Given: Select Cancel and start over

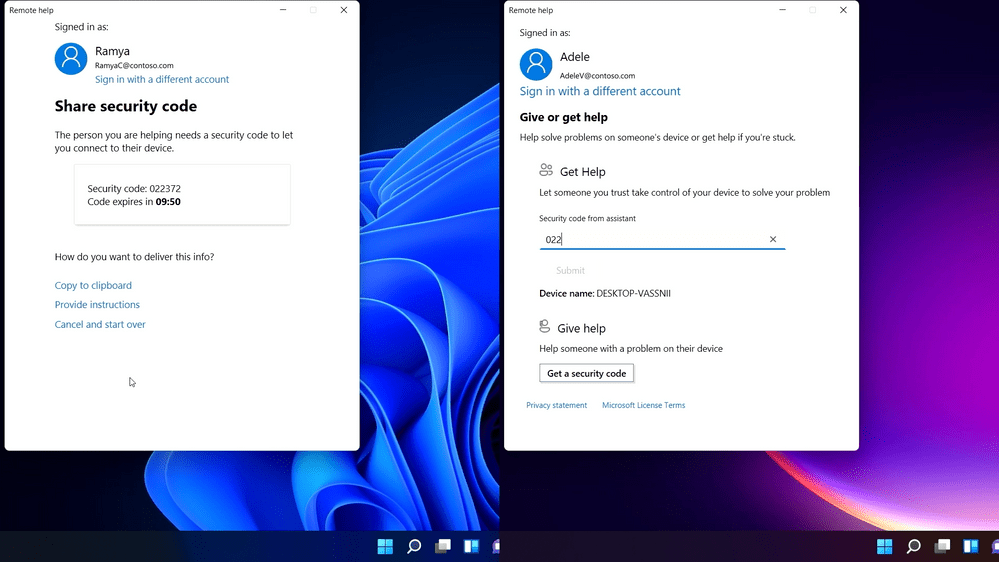Looking at the screenshot, I should 100,325.
